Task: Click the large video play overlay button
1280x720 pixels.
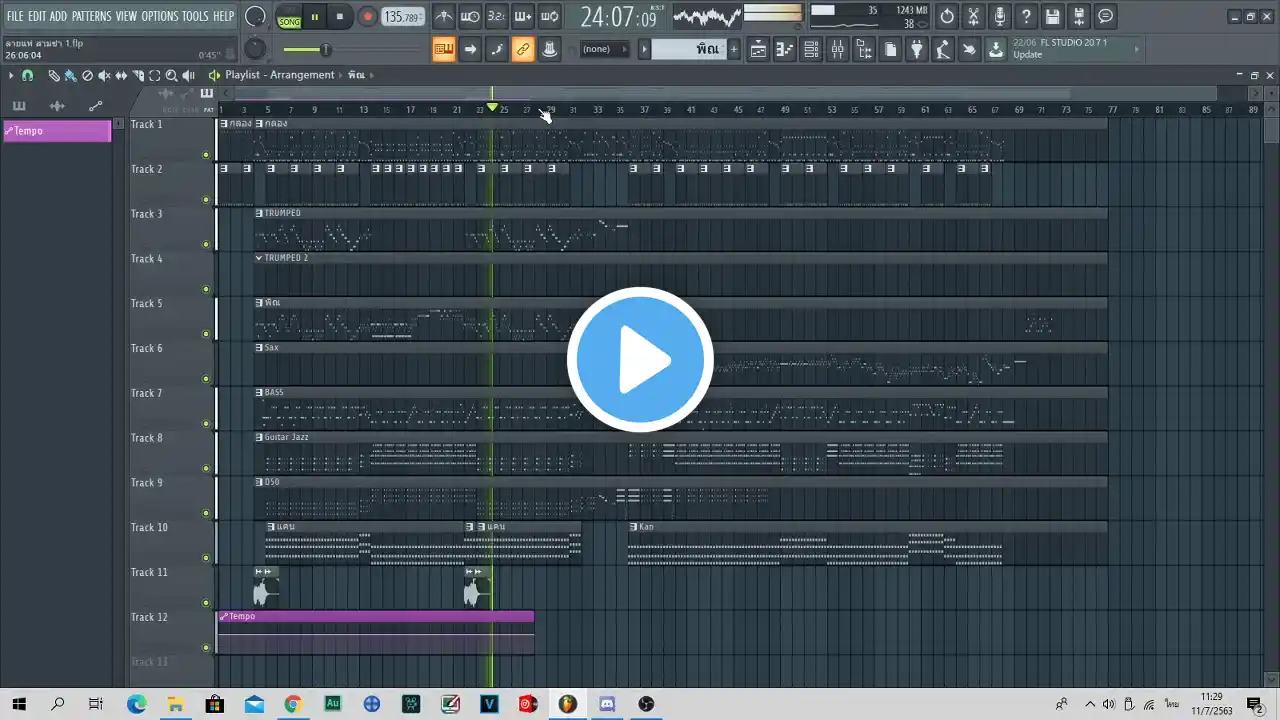Action: (640, 360)
